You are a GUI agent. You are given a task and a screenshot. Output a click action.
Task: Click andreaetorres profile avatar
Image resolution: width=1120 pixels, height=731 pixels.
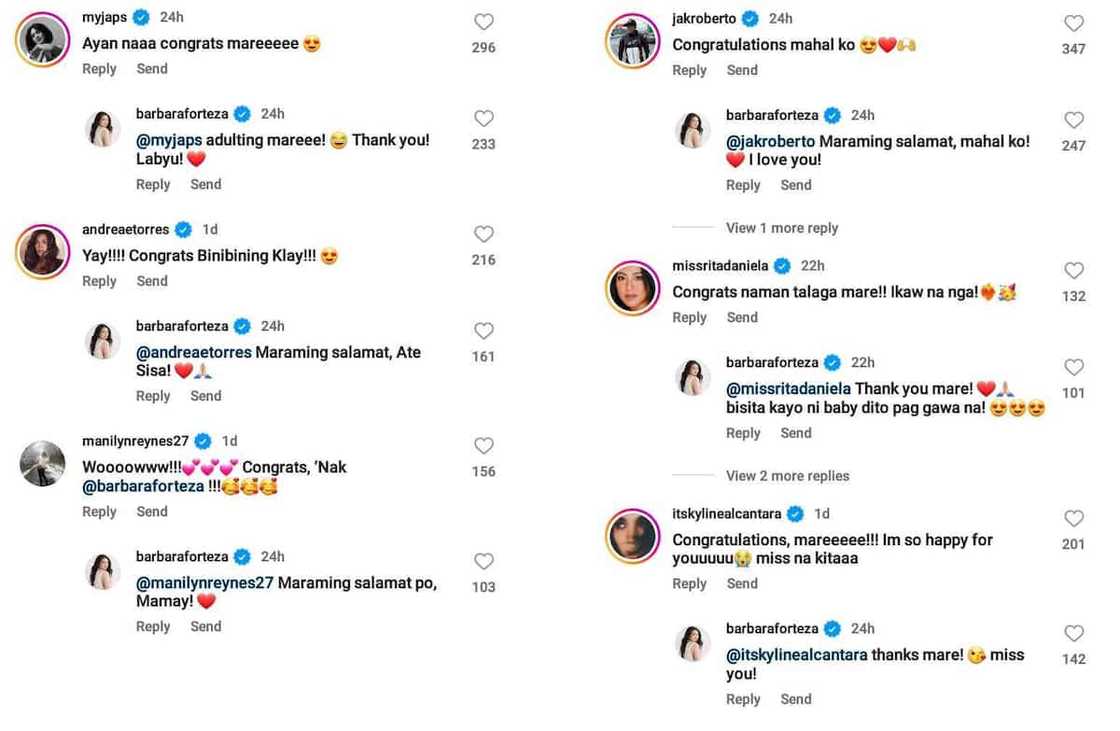42,252
